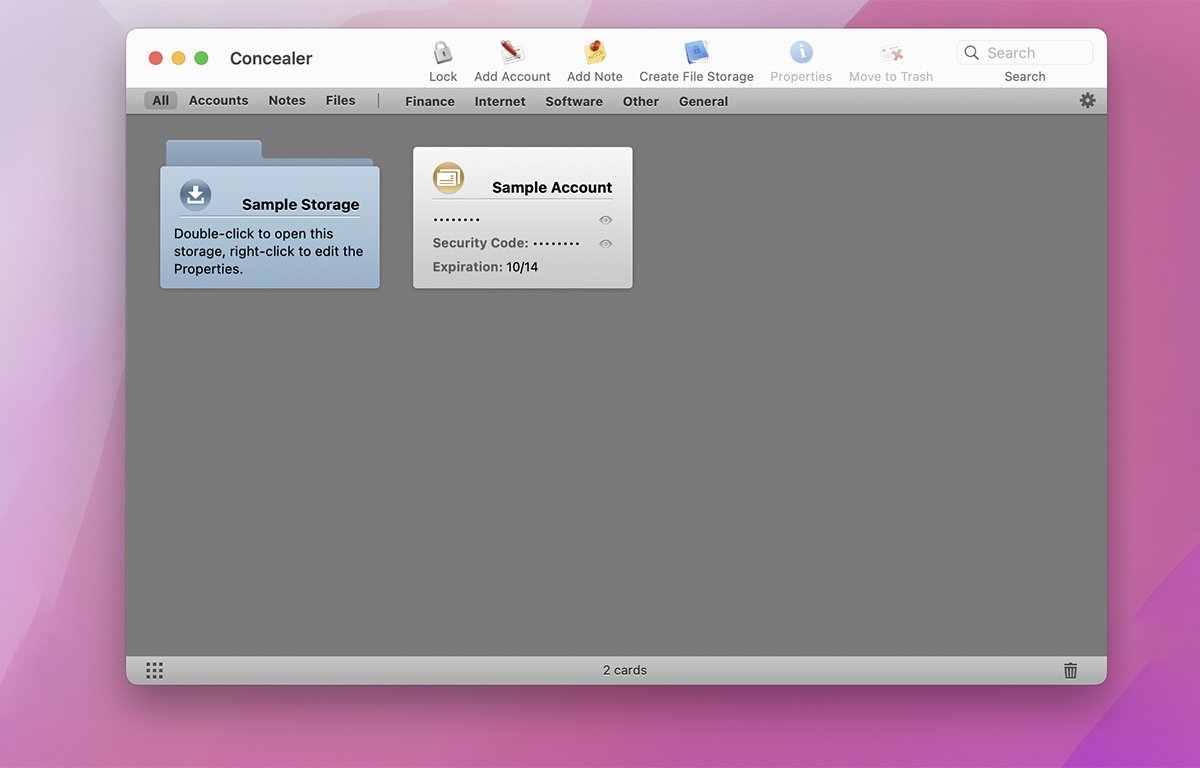Click the Security Code label
The image size is (1200, 768).
tap(480, 243)
